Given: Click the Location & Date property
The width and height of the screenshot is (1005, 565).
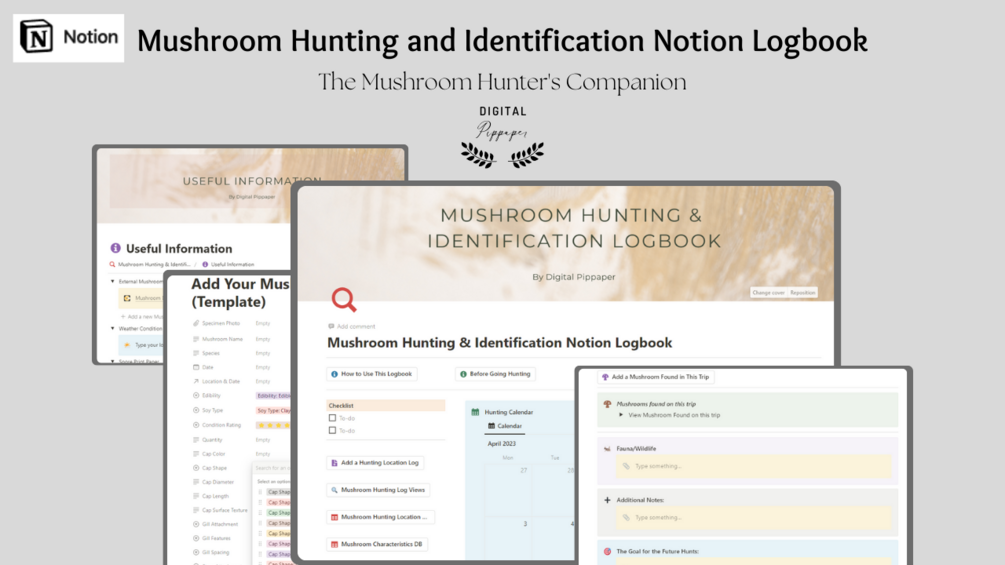Looking at the screenshot, I should (x=217, y=381).
